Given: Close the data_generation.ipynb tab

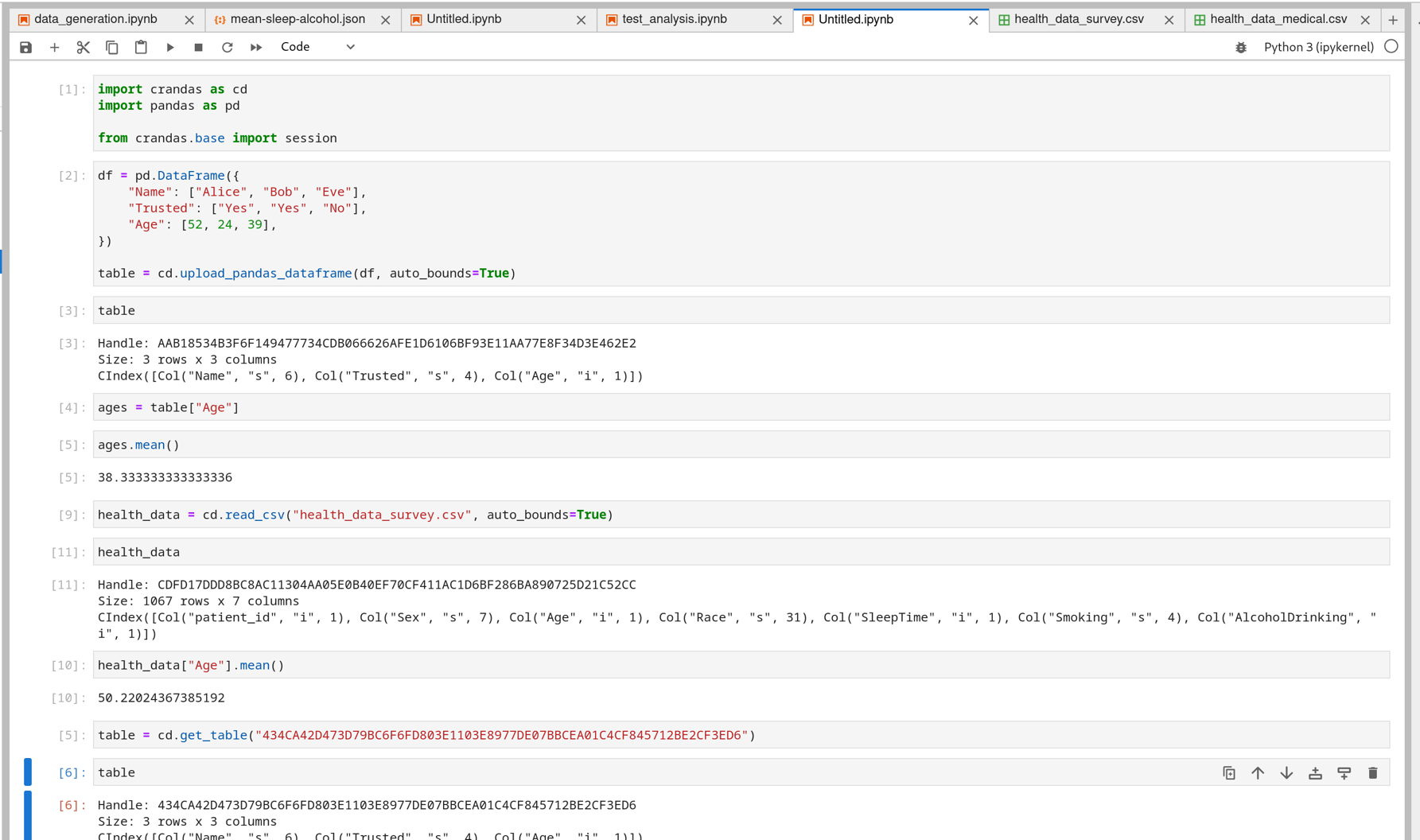Looking at the screenshot, I should [x=189, y=20].
